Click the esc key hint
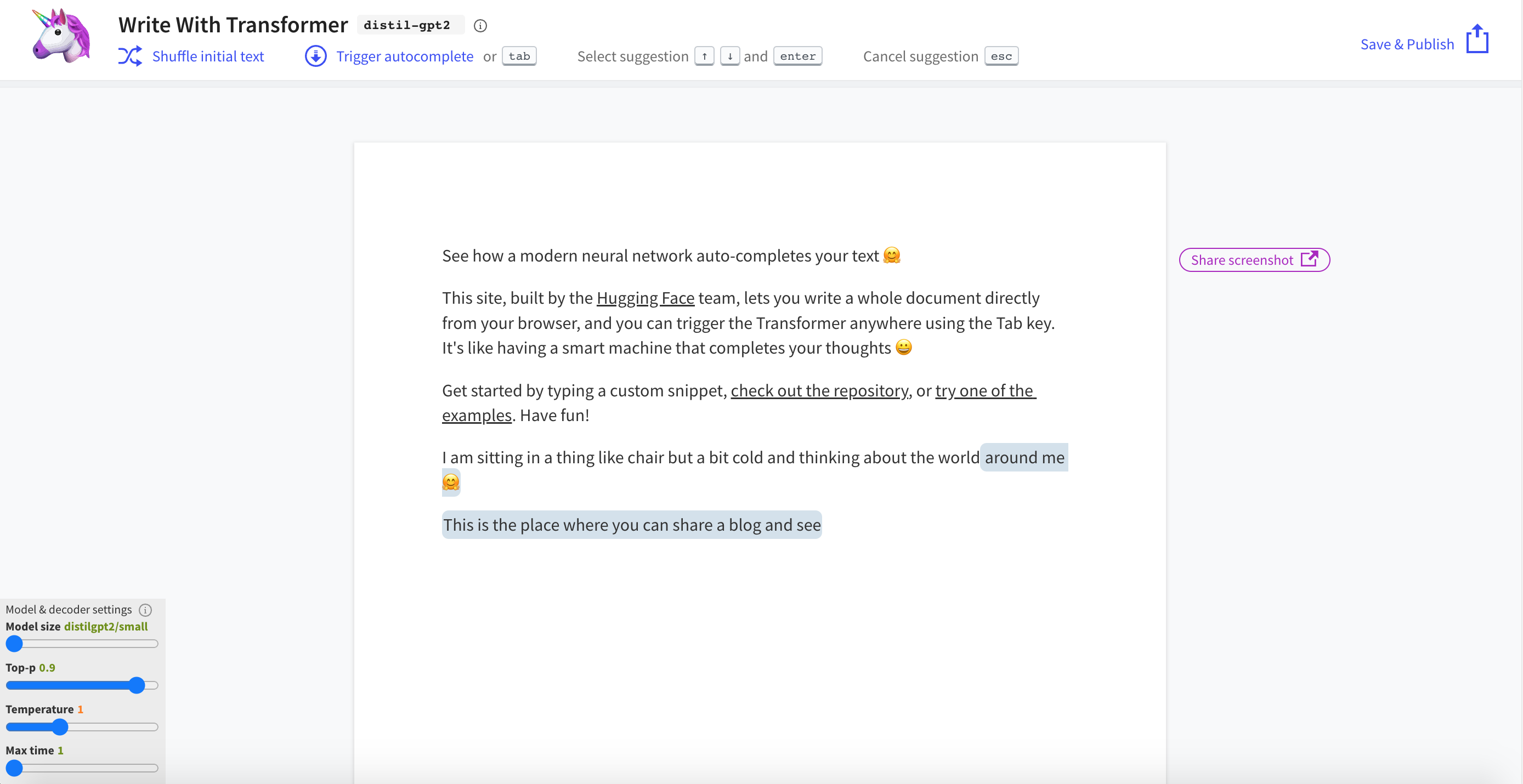This screenshot has height=784, width=1523. (1001, 56)
